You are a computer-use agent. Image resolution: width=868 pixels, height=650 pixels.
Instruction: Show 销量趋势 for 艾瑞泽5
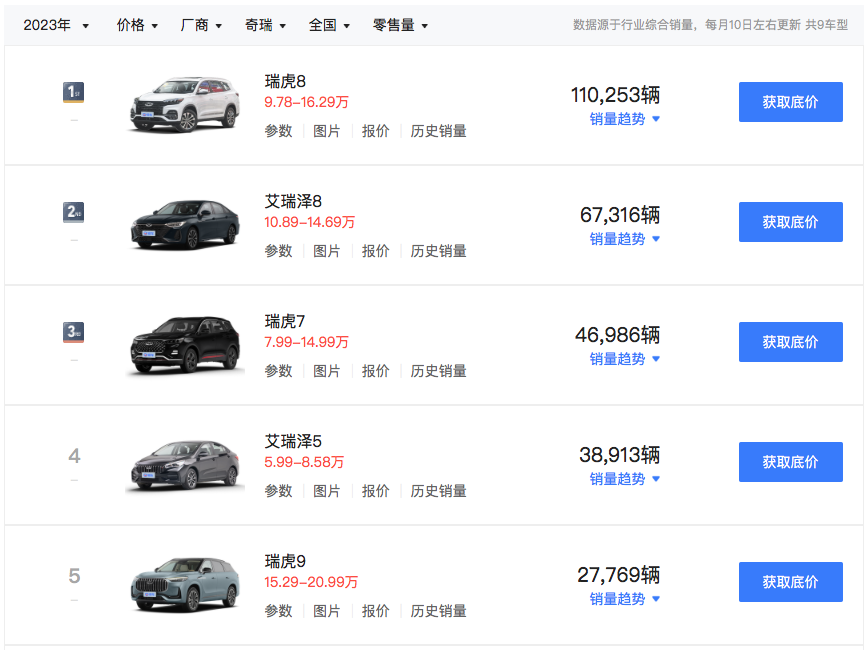[x=624, y=479]
